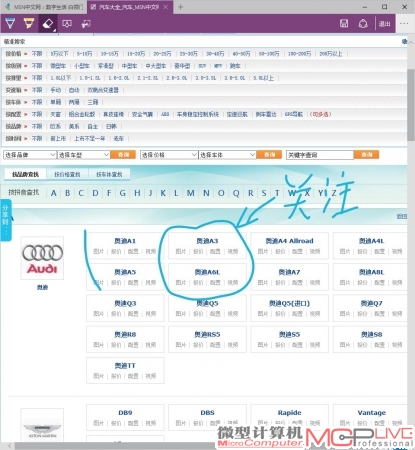
Task: Toggle the 安全气囊 configuration filter
Action: (x=142, y=114)
